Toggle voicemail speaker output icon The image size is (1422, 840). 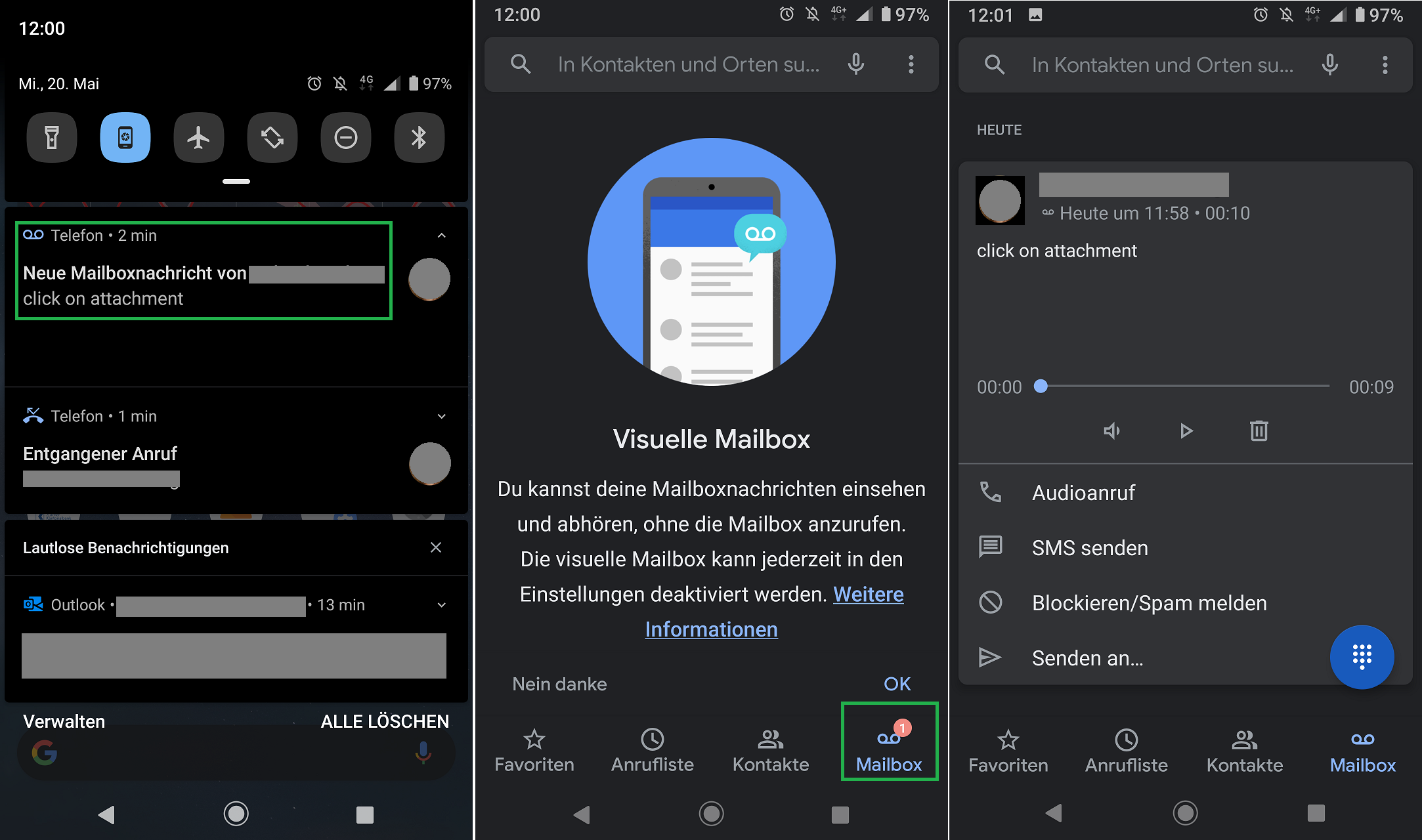[1111, 431]
